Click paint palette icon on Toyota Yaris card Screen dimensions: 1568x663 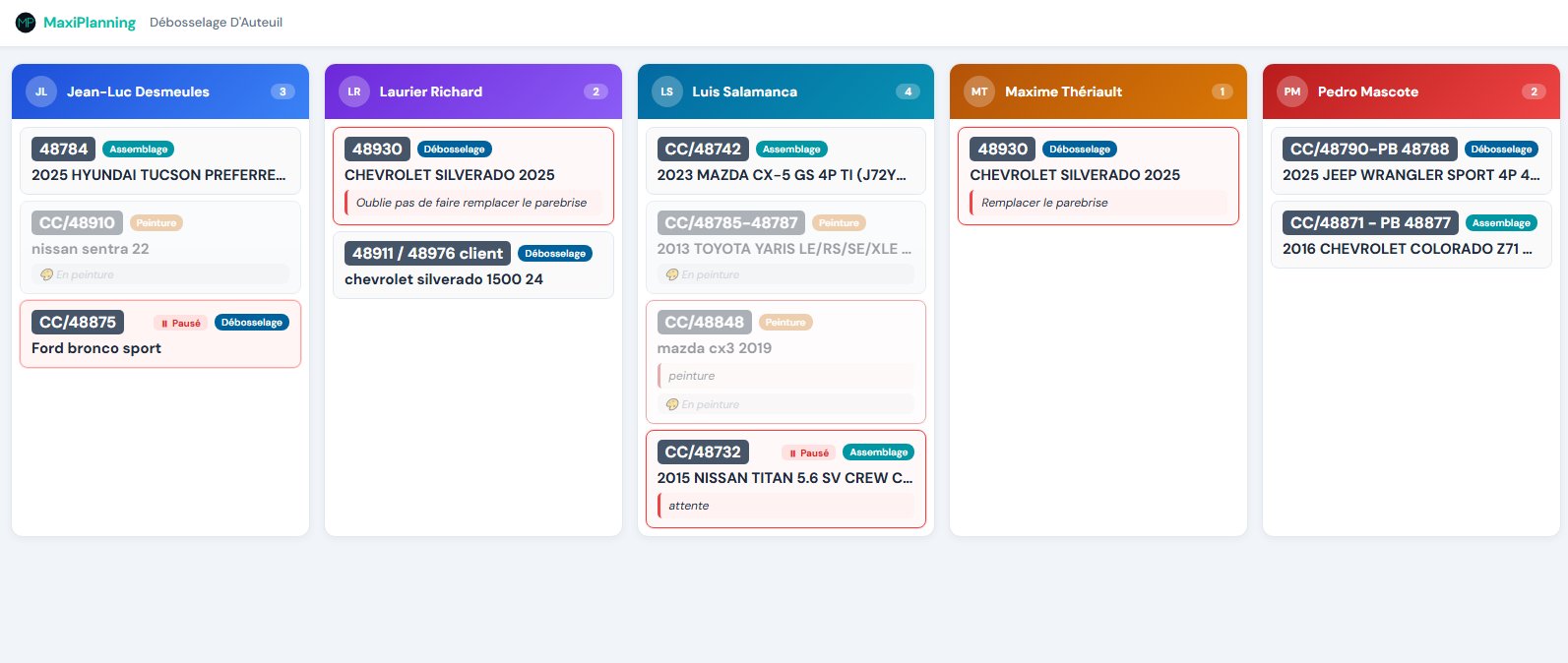[x=671, y=274]
